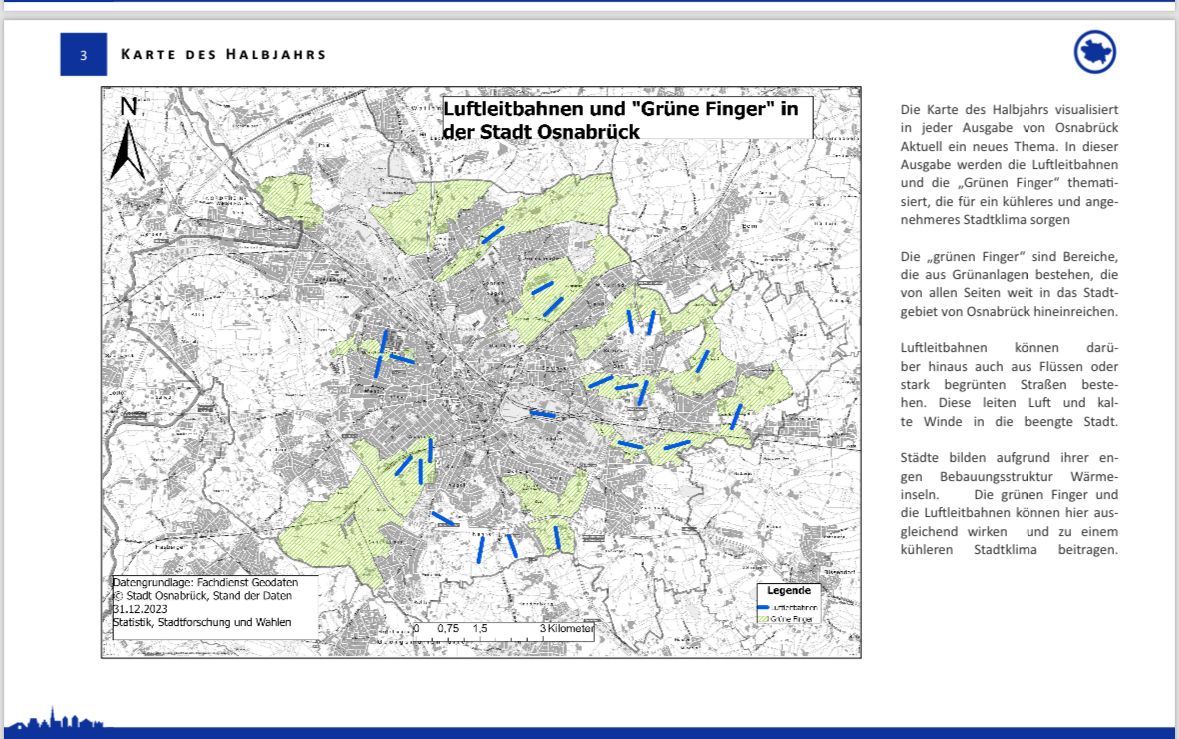Screen dimensions: 1179x739
Task: Click the 'Legende' heading in map legend
Action: click(788, 591)
